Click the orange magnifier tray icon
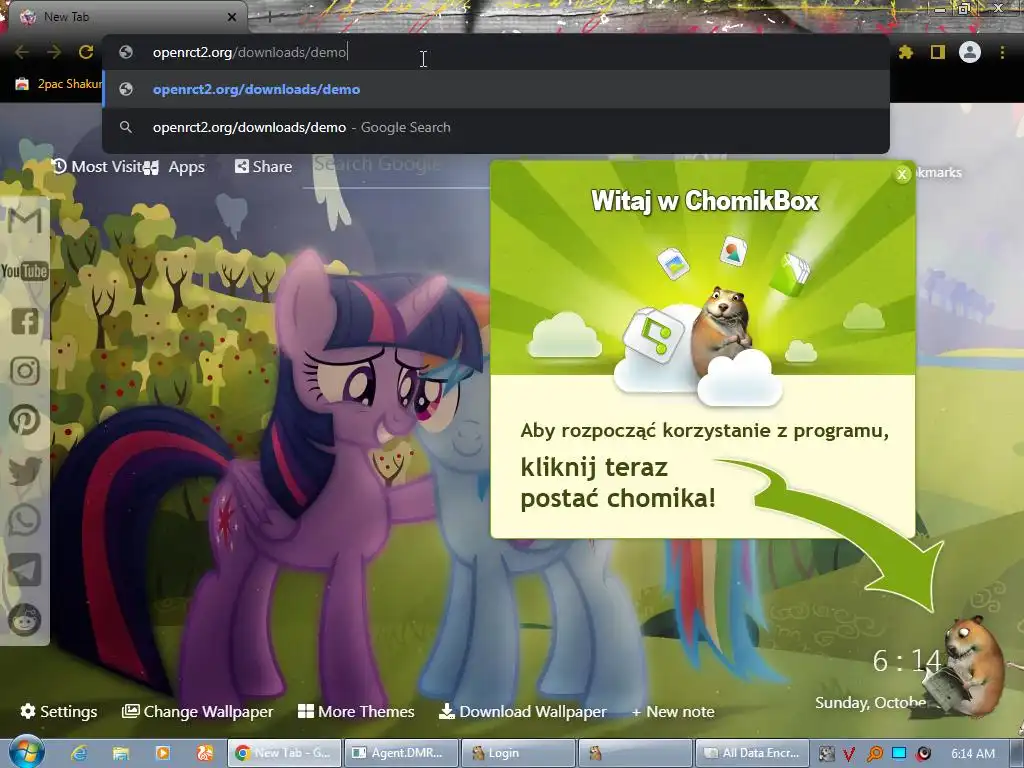The width and height of the screenshot is (1024, 768). coord(875,754)
